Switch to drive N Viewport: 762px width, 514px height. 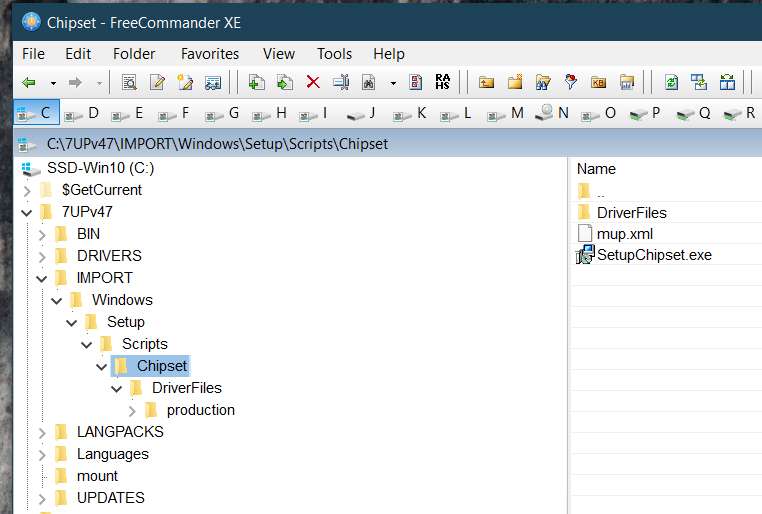point(552,113)
